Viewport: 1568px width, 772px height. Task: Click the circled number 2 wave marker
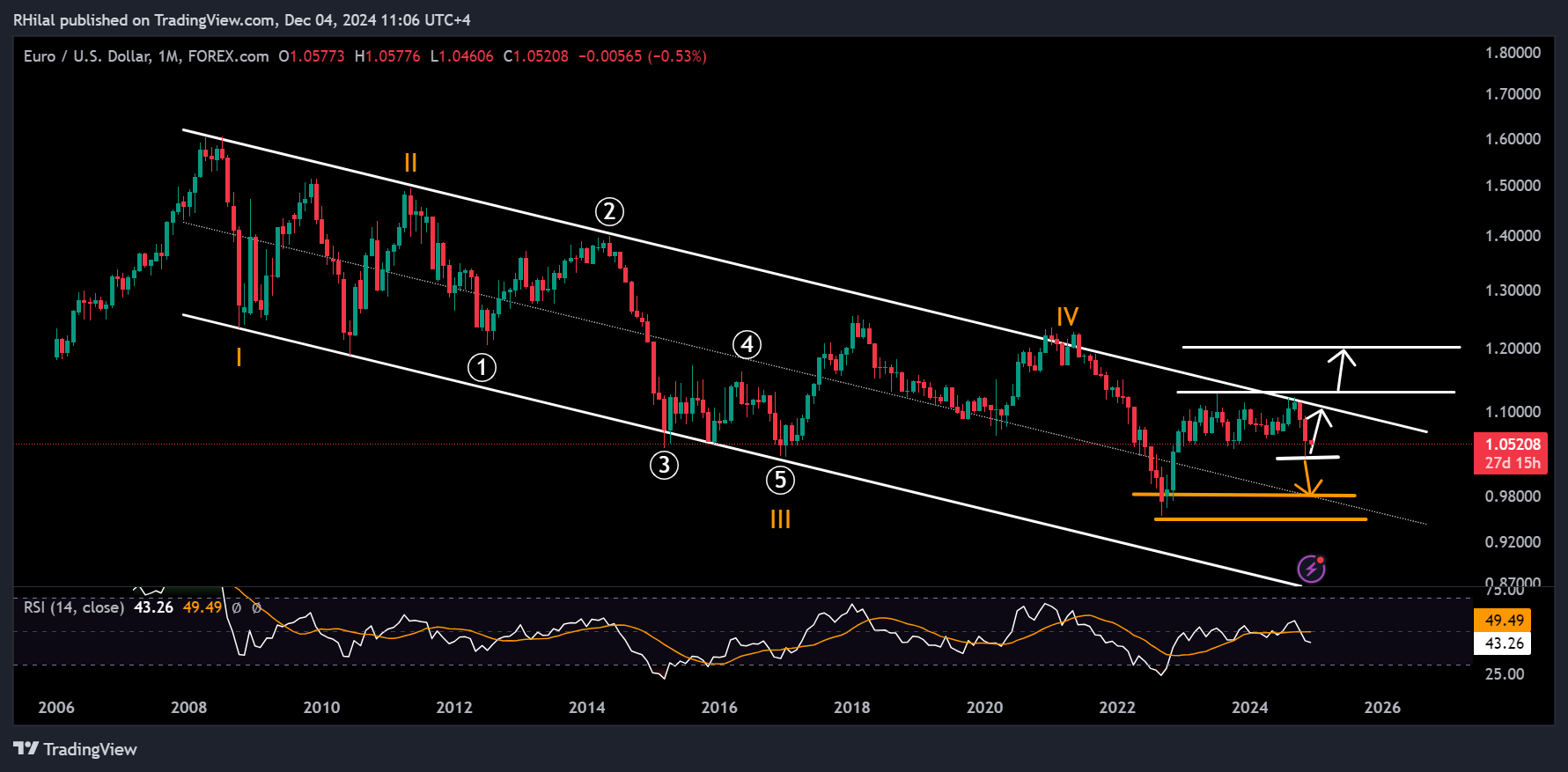point(609,211)
